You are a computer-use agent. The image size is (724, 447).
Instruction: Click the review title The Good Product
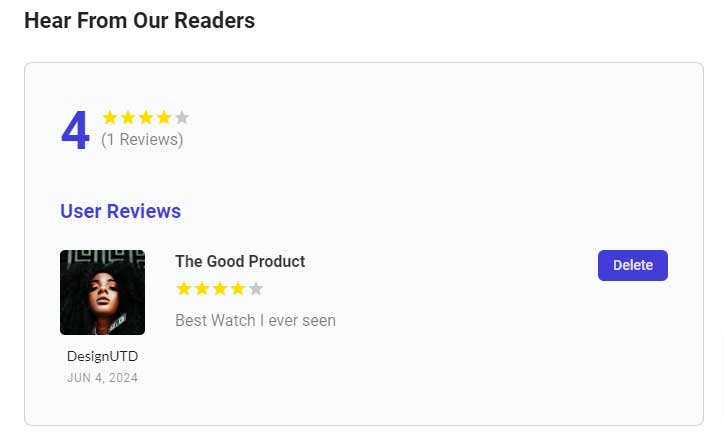[x=240, y=261]
